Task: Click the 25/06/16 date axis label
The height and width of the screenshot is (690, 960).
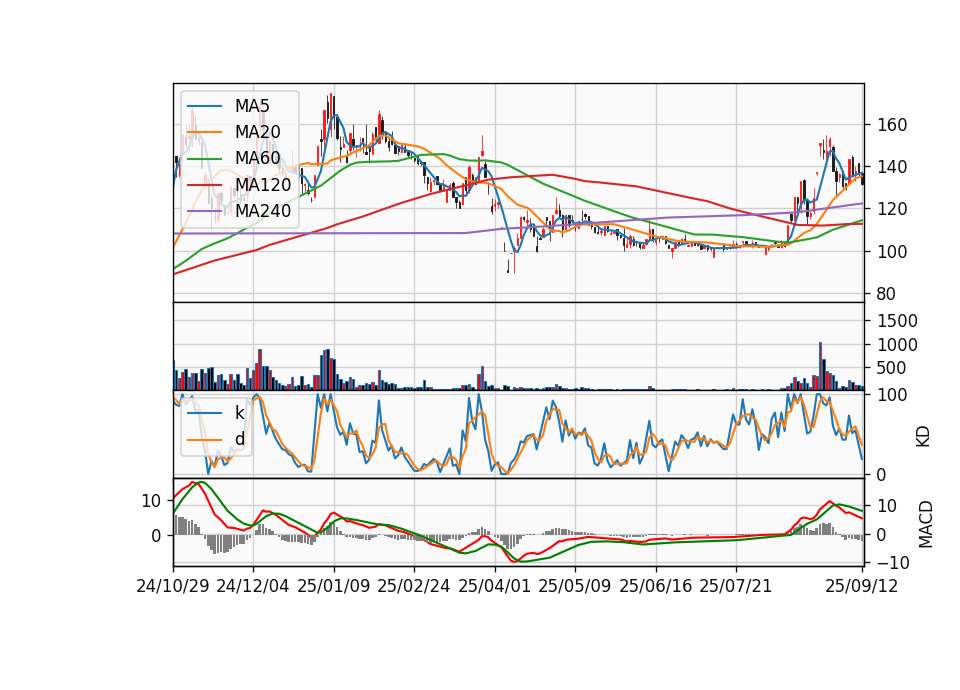Action: click(x=656, y=586)
